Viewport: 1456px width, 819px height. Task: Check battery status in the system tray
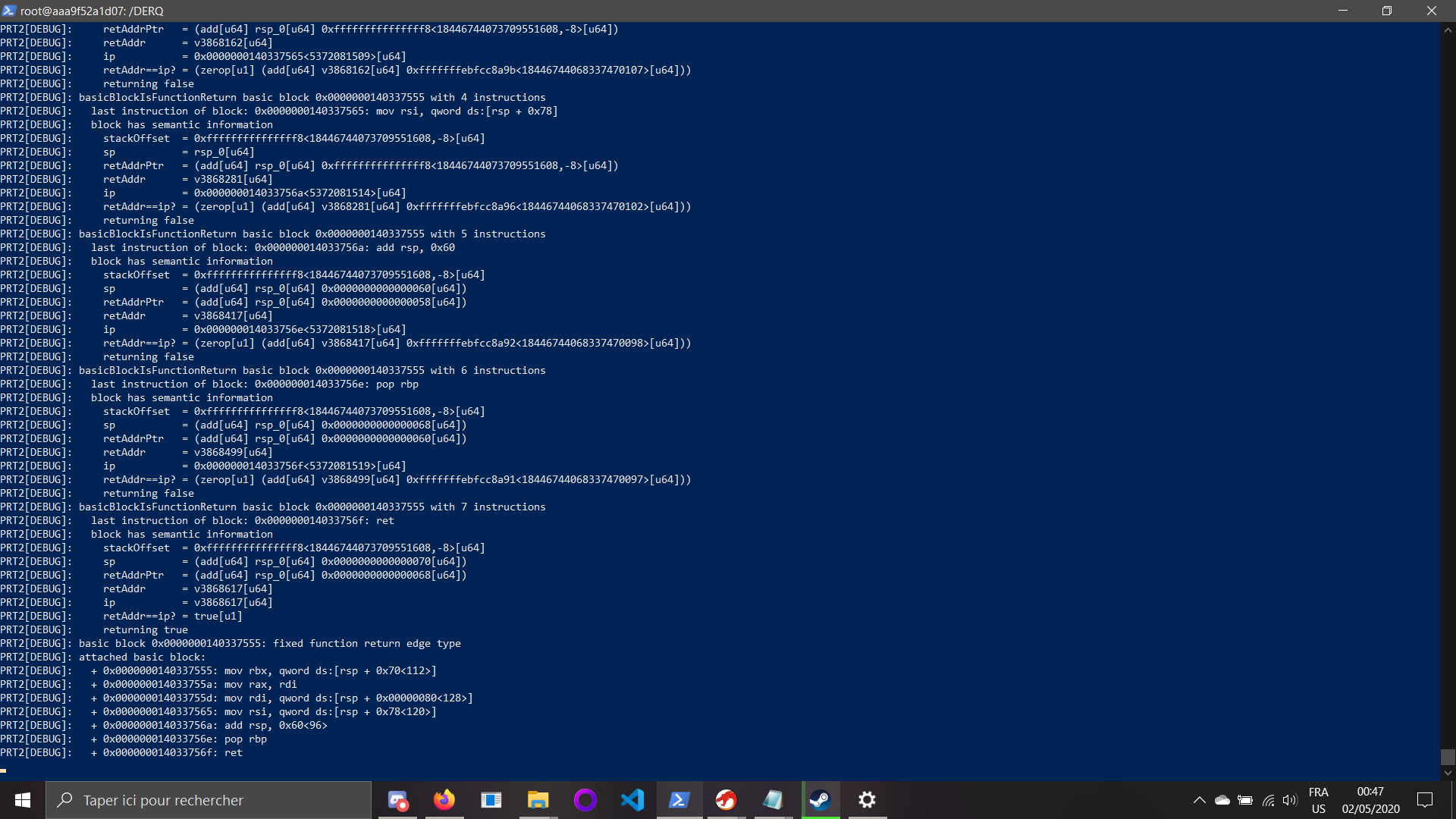1245,799
